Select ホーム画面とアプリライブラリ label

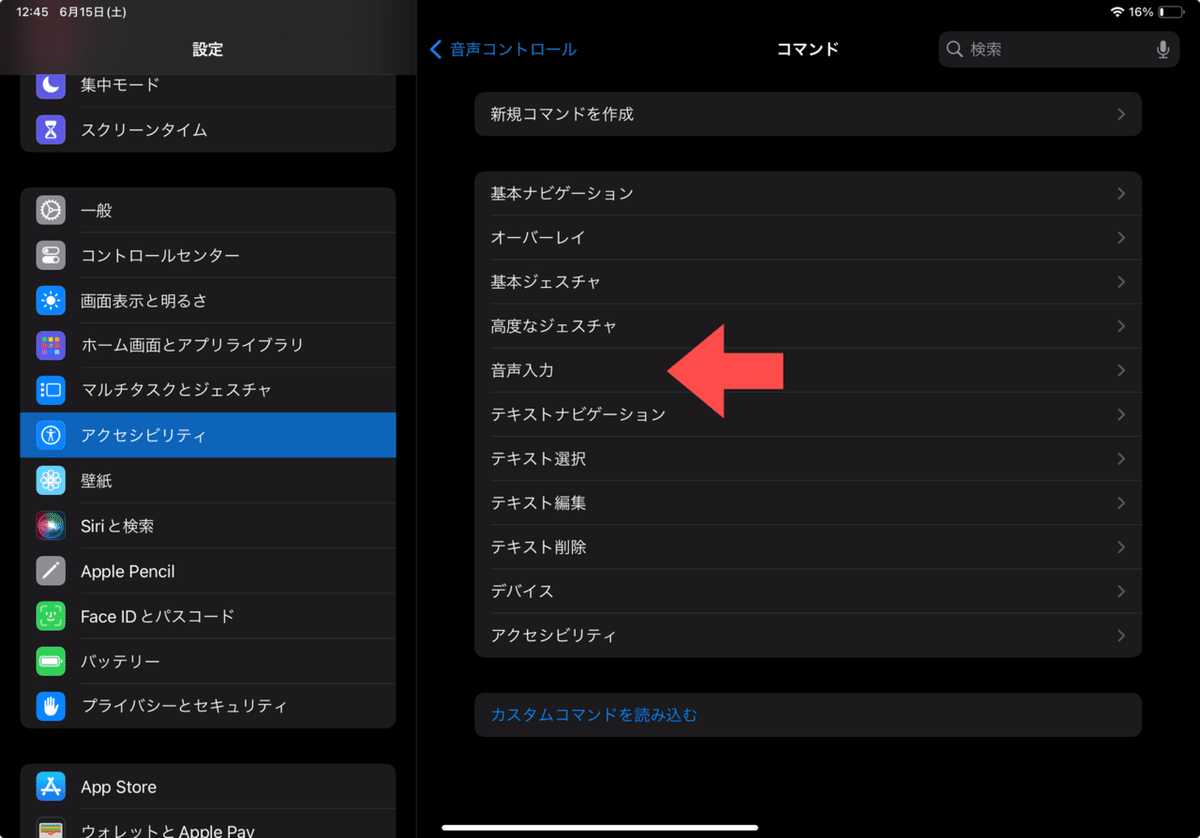coord(192,345)
